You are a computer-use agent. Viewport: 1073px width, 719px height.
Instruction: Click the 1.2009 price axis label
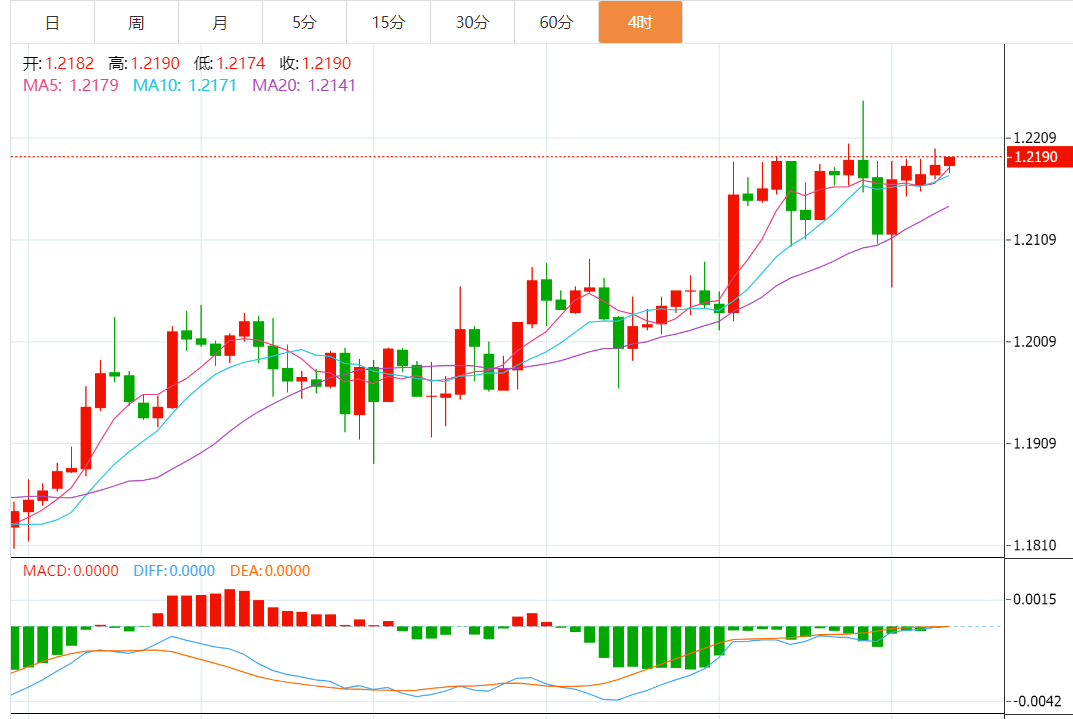point(1035,341)
